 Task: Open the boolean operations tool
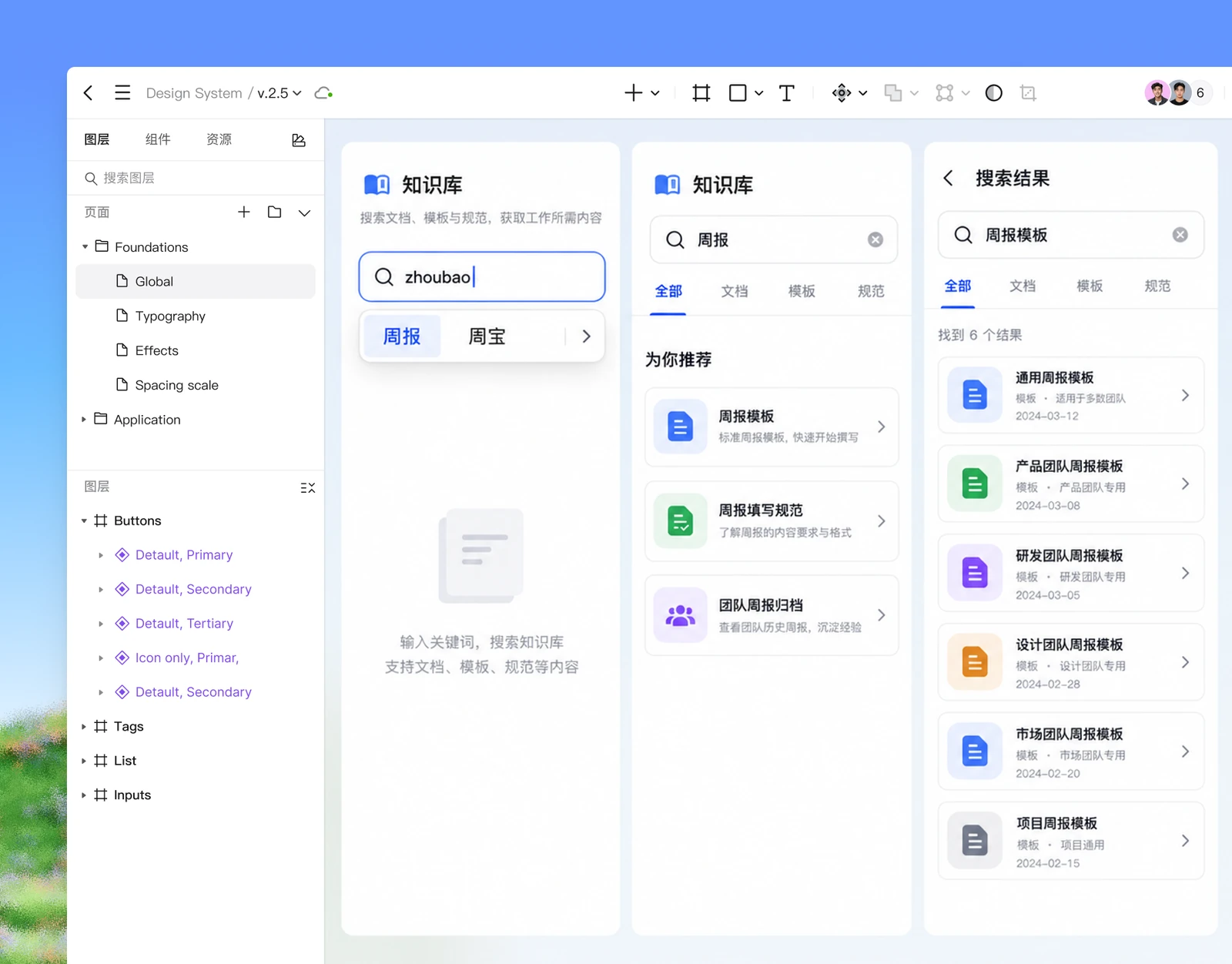coord(893,93)
